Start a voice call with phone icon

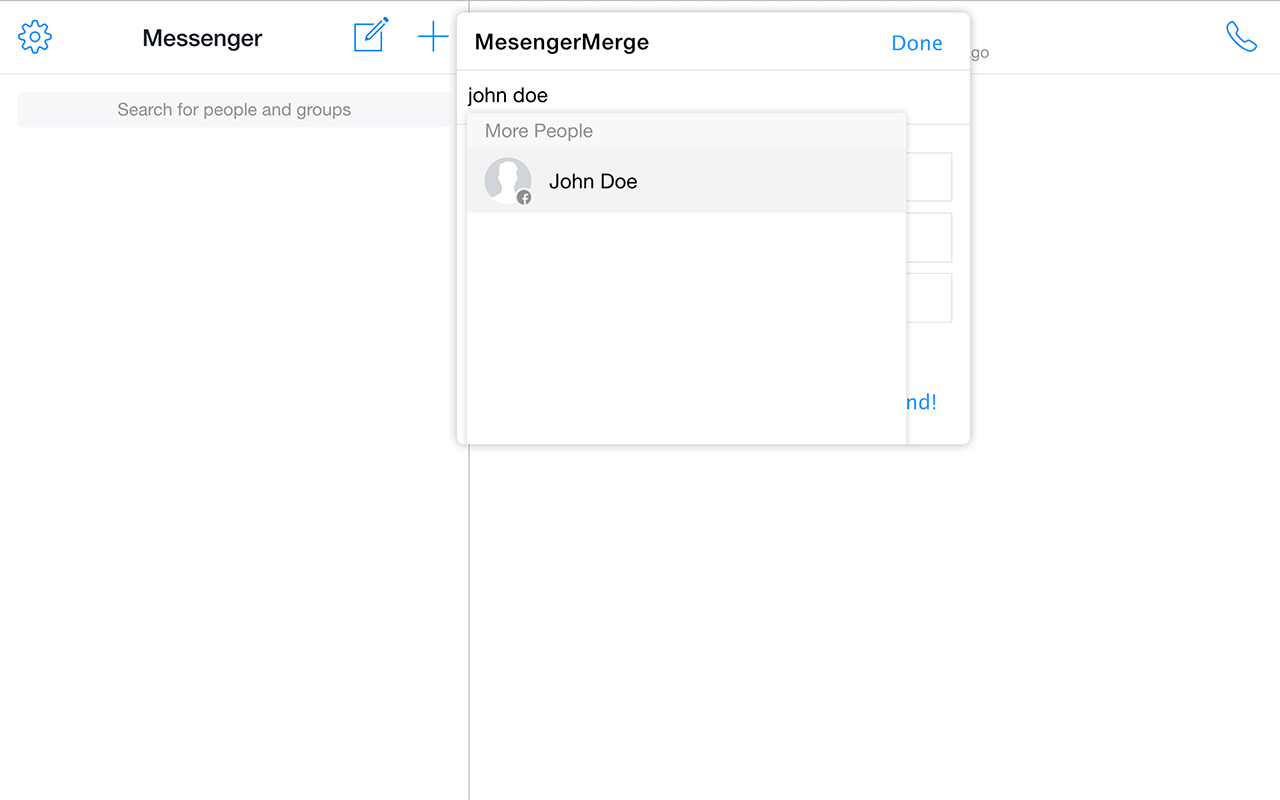click(1241, 37)
